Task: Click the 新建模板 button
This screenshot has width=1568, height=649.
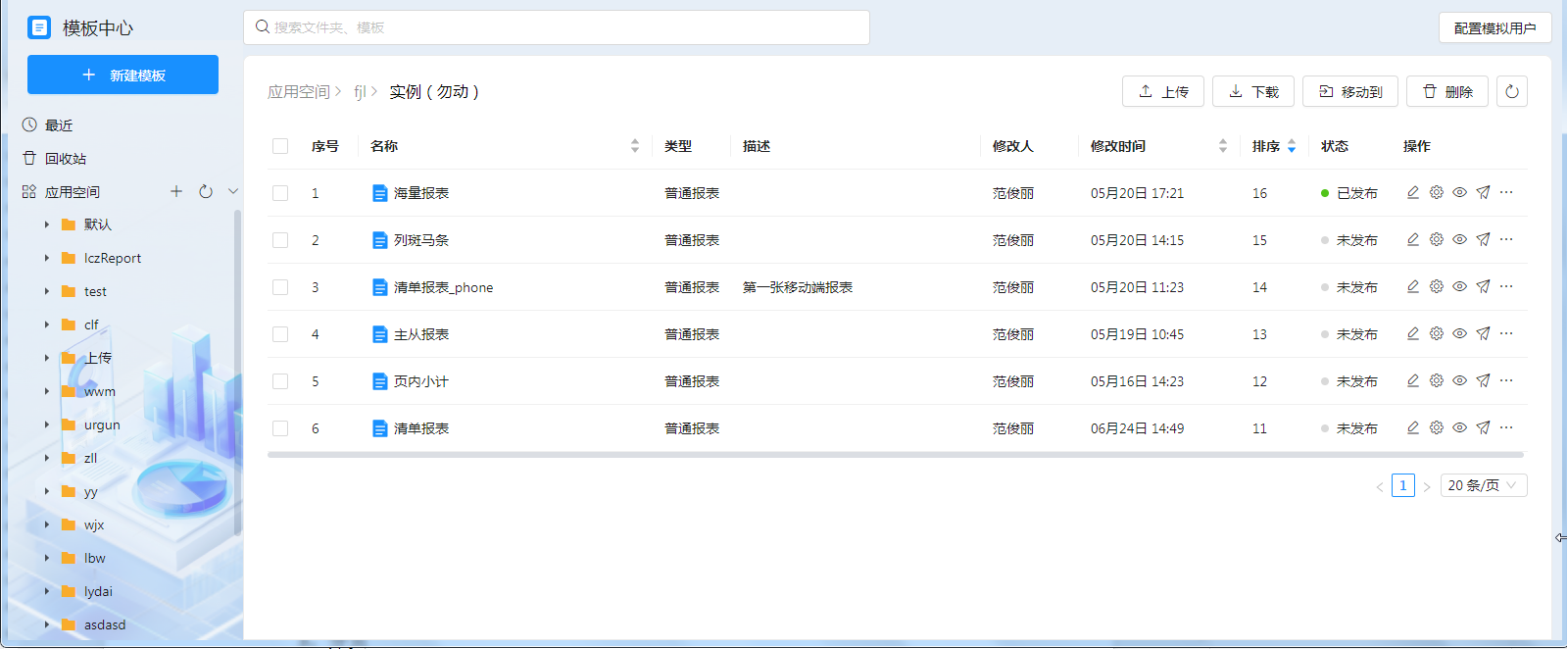Action: [122, 75]
